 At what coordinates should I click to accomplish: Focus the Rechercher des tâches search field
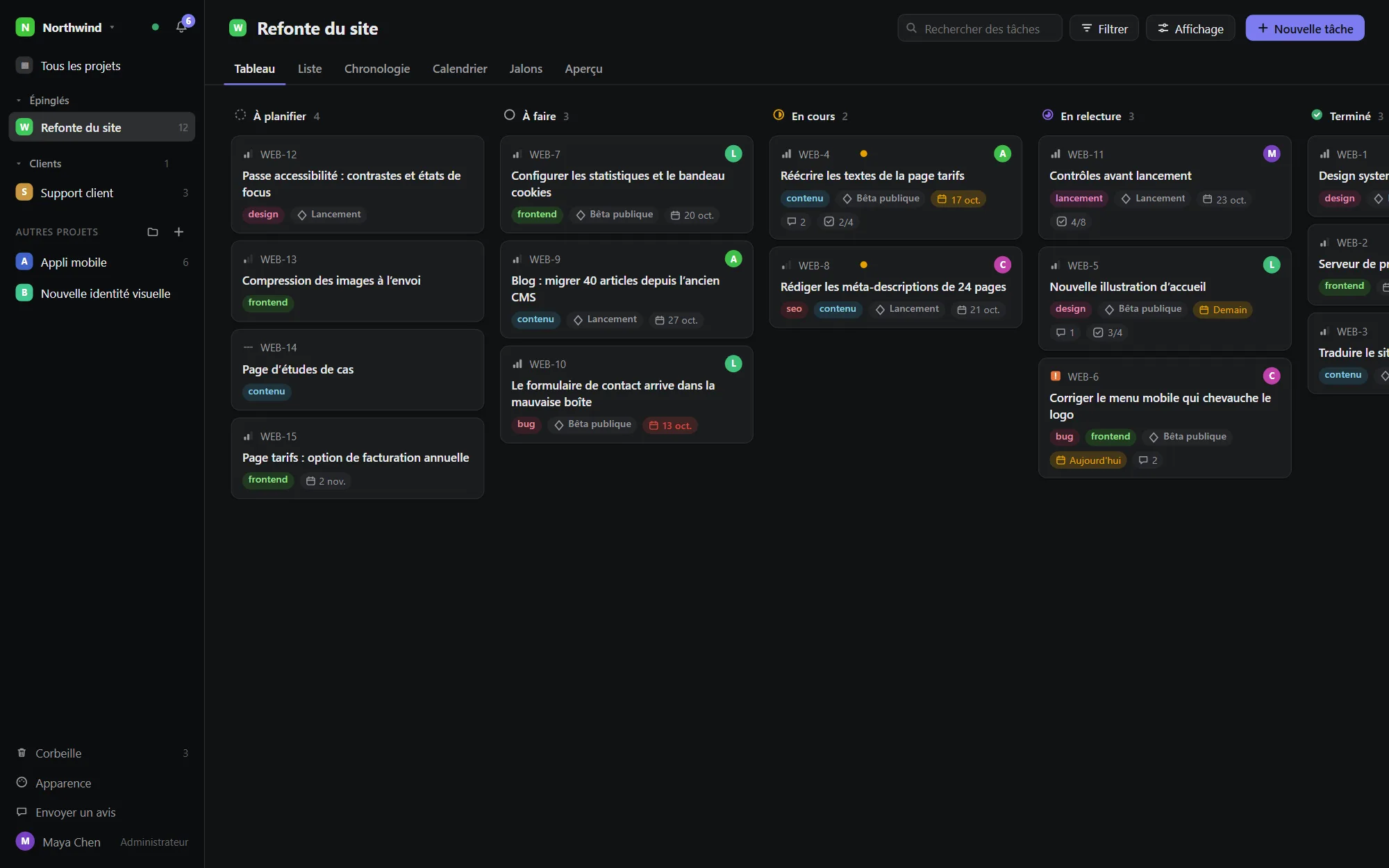980,28
